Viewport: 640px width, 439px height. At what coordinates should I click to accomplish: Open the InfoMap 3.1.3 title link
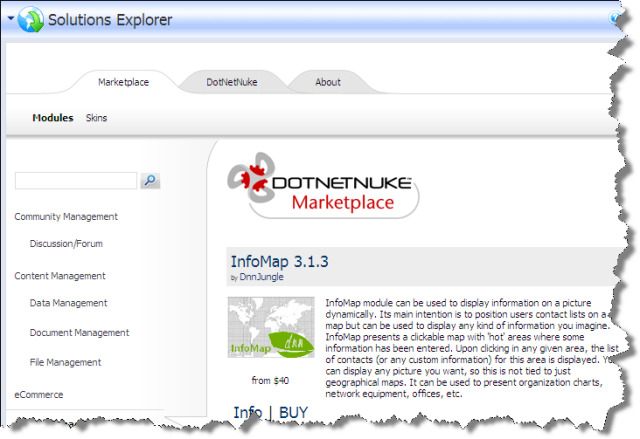280,262
